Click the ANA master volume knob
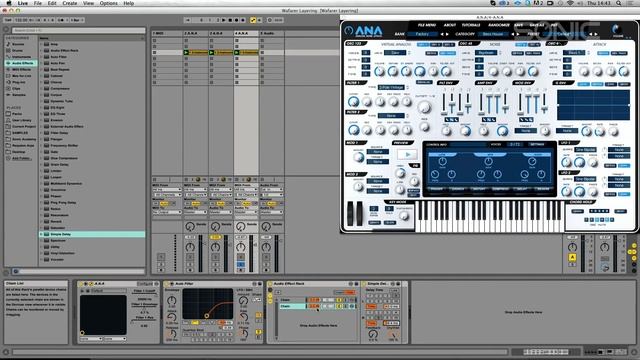Viewport: 640px width, 360px height. (617, 29)
